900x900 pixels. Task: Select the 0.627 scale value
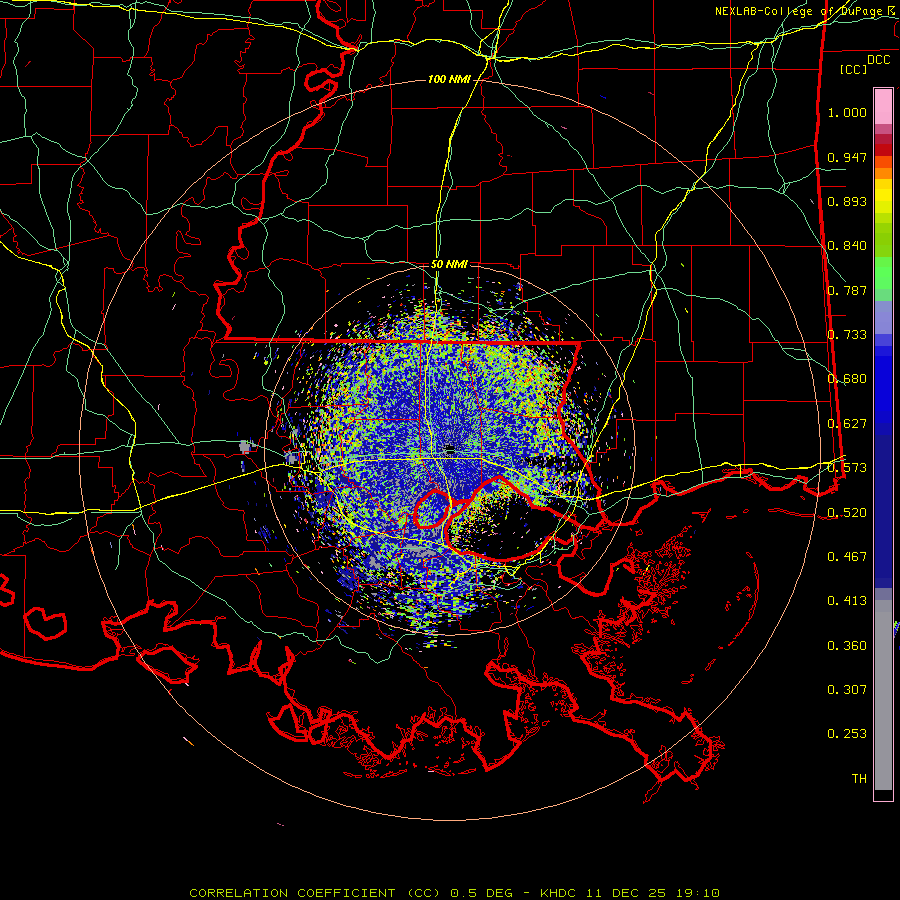847,424
